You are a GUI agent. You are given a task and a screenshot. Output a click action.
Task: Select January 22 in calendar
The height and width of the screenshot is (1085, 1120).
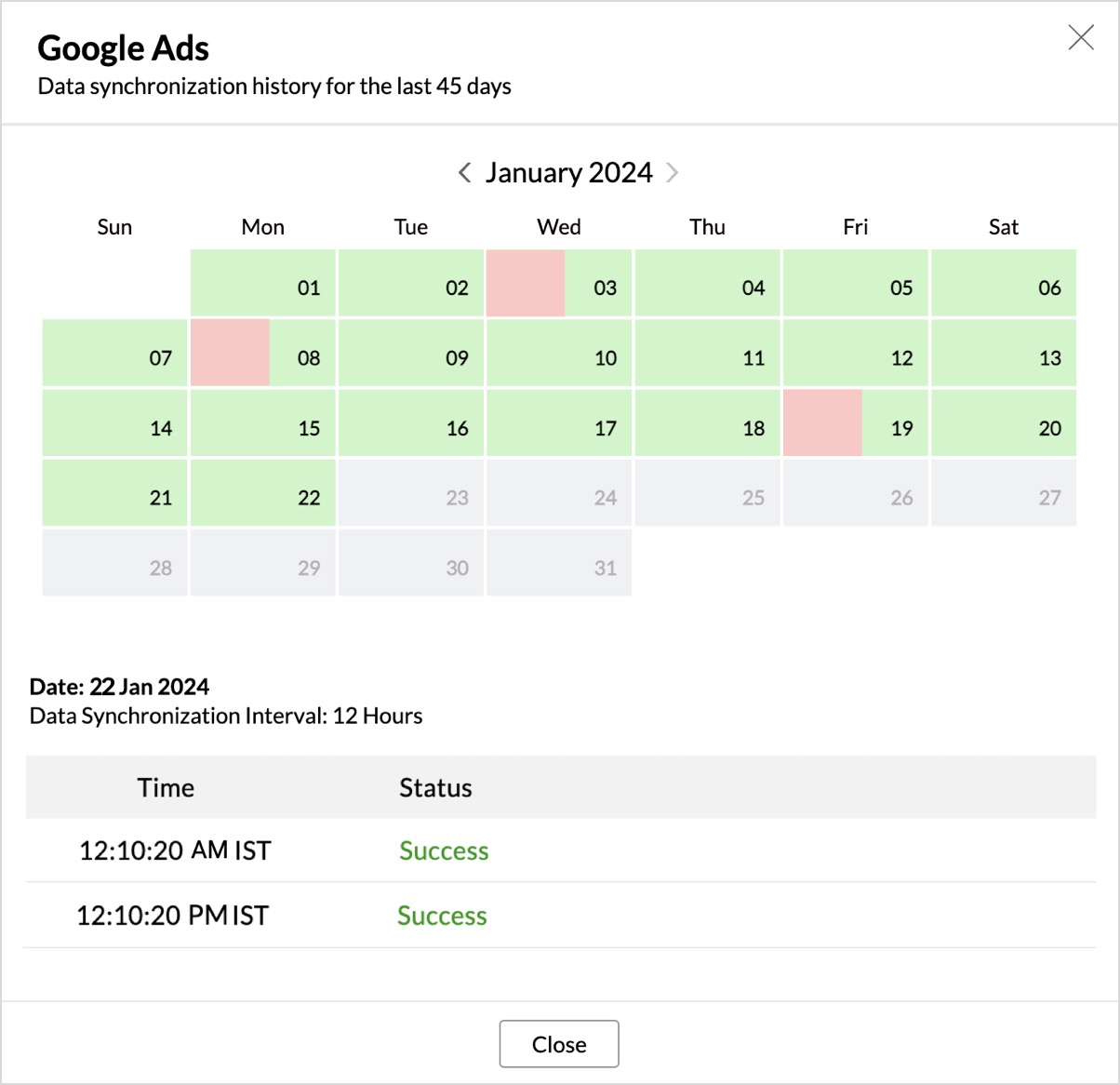[x=263, y=493]
